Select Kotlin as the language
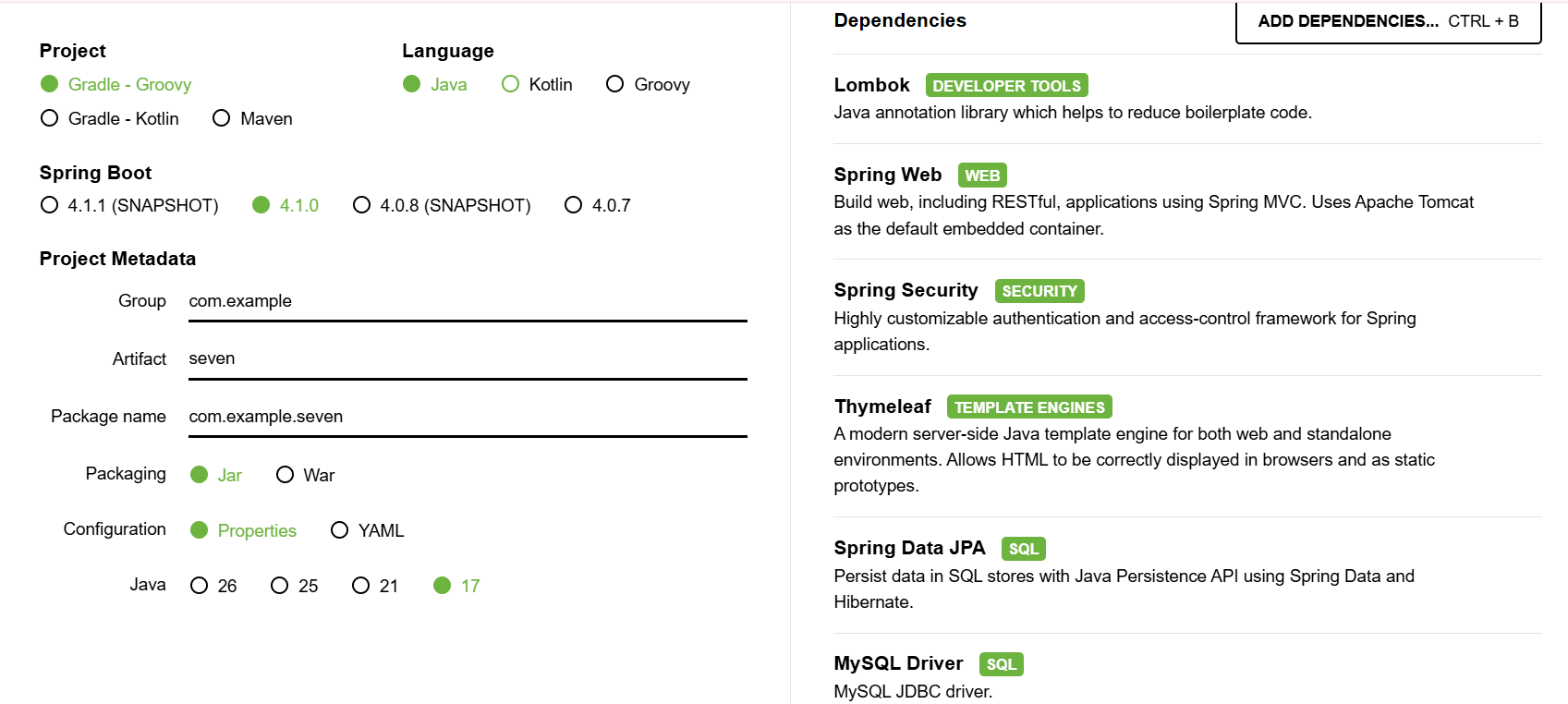Image resolution: width=1568 pixels, height=704 pixels. tap(537, 84)
